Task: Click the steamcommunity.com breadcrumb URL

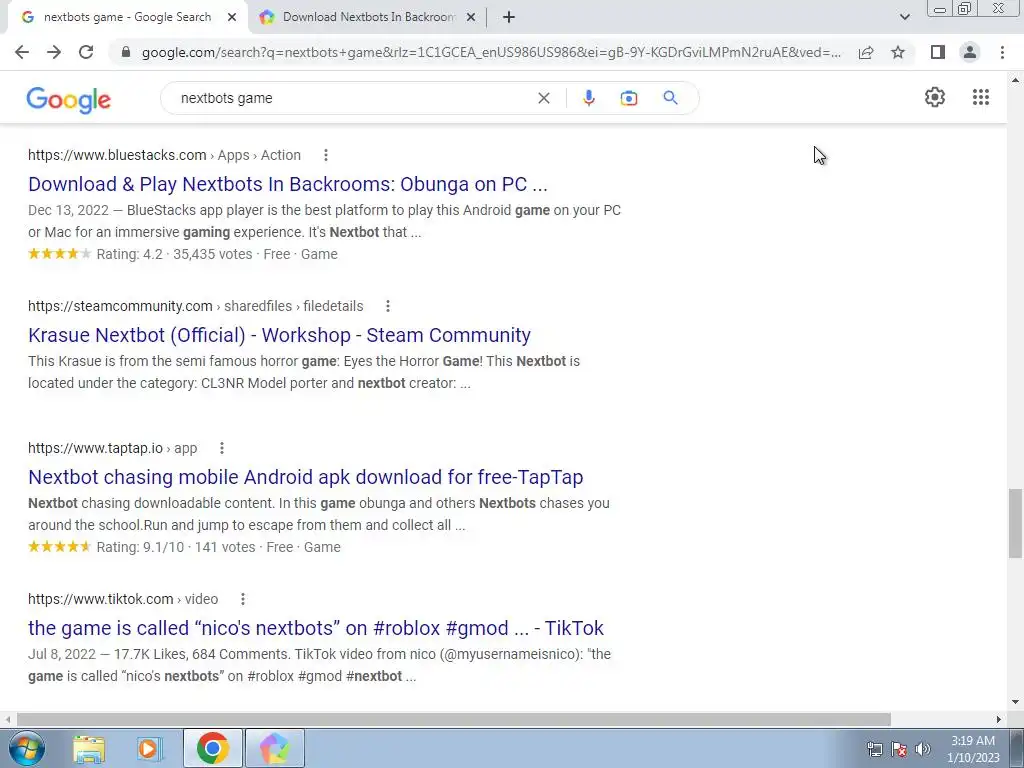Action: (195, 306)
